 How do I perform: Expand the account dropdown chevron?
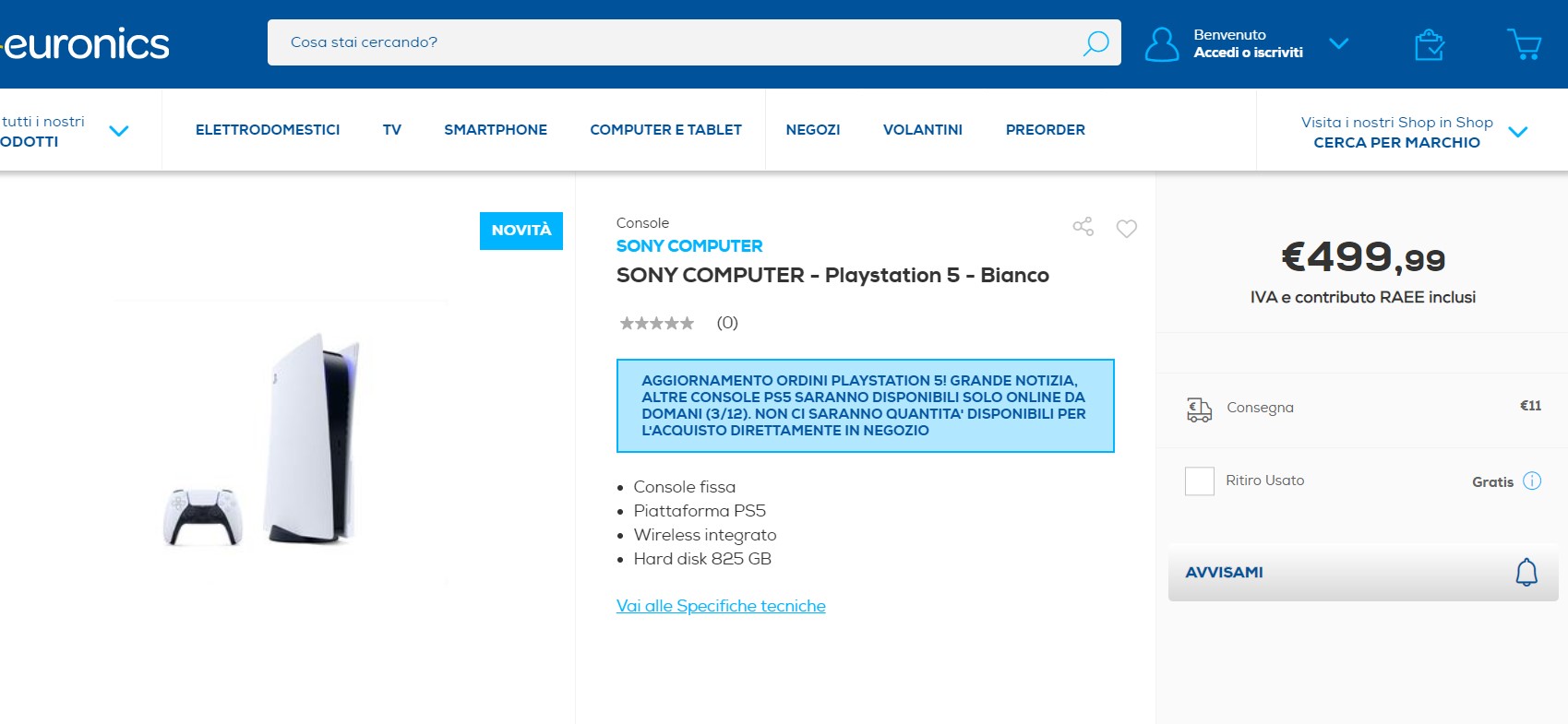(x=1339, y=43)
